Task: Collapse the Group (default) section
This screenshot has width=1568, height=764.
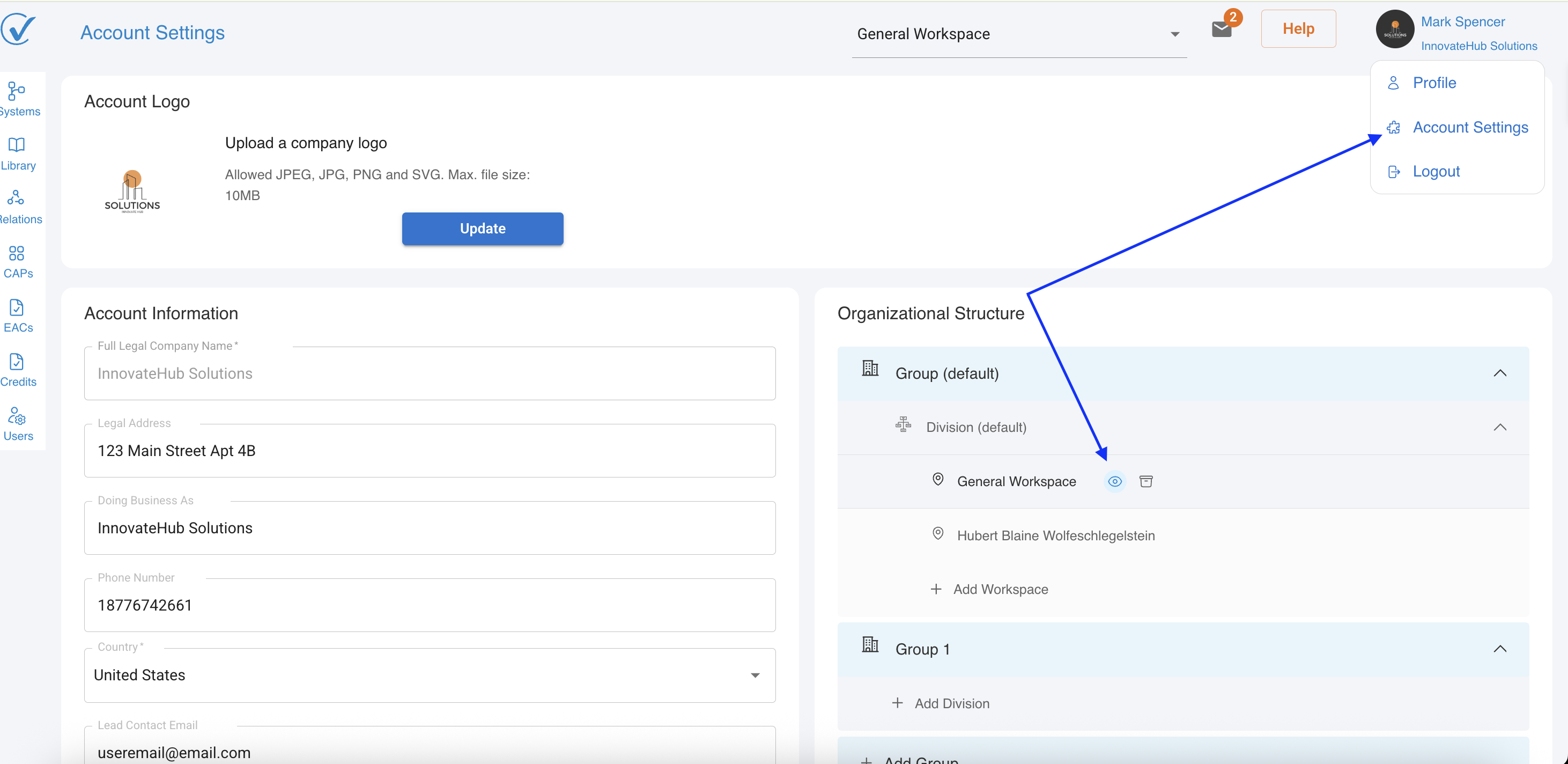Action: point(1499,373)
